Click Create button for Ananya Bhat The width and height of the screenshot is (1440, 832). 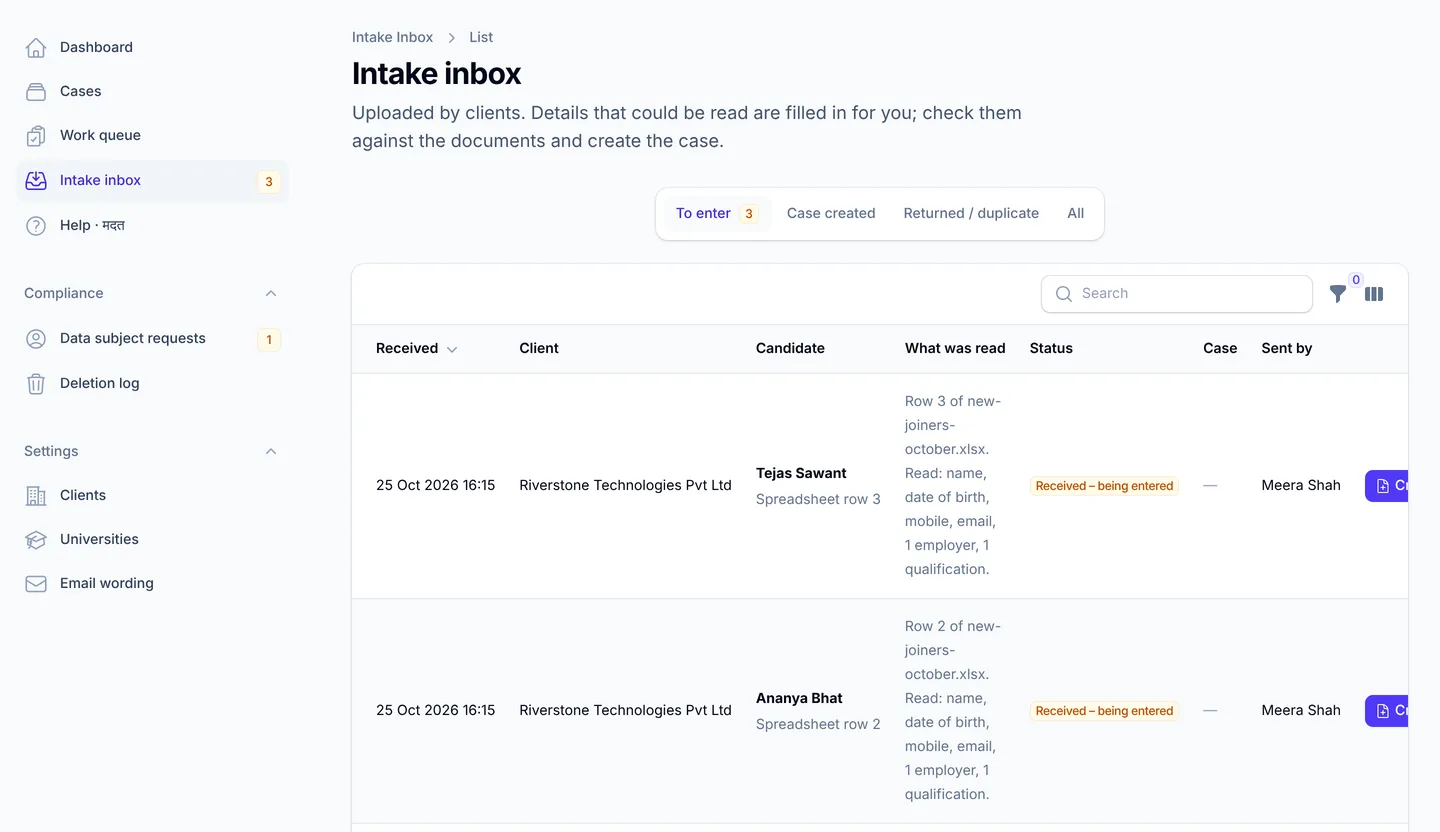coord(1386,710)
